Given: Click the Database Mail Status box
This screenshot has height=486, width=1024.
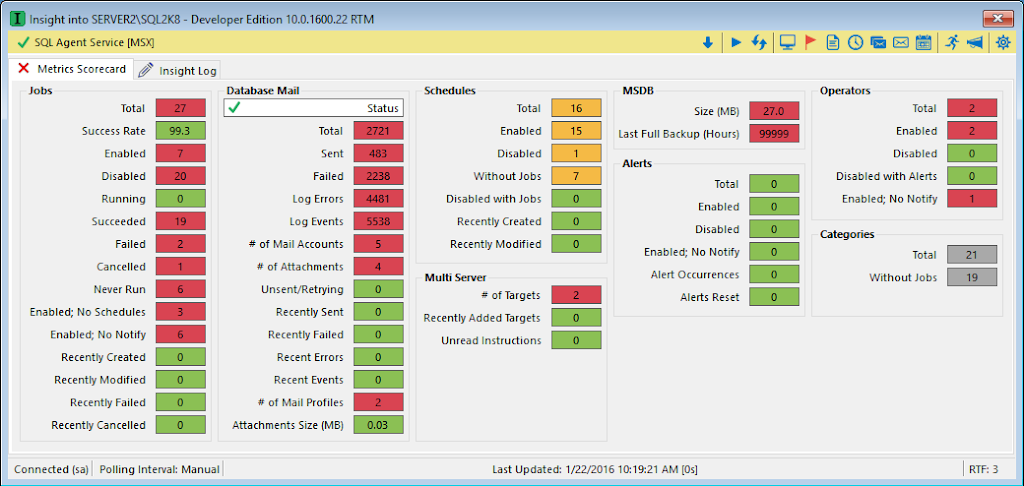Looking at the screenshot, I should (x=313, y=108).
